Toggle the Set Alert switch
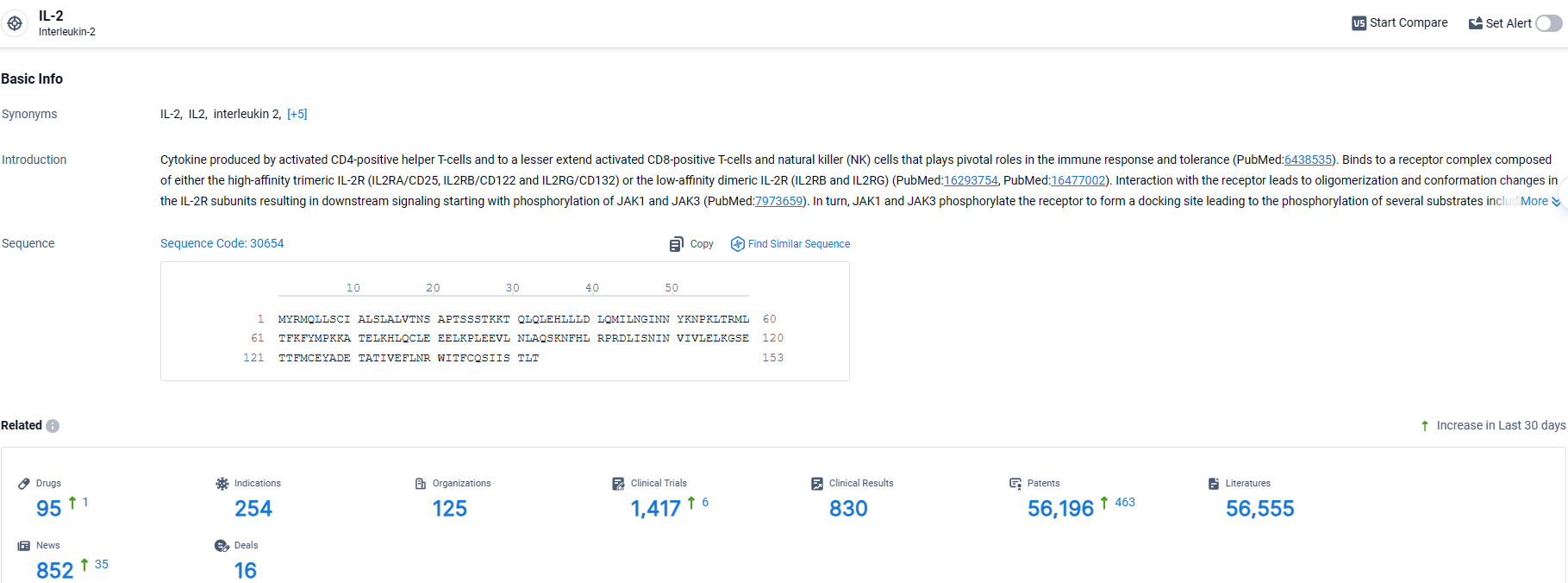The height and width of the screenshot is (583, 1568). pyautogui.click(x=1548, y=23)
